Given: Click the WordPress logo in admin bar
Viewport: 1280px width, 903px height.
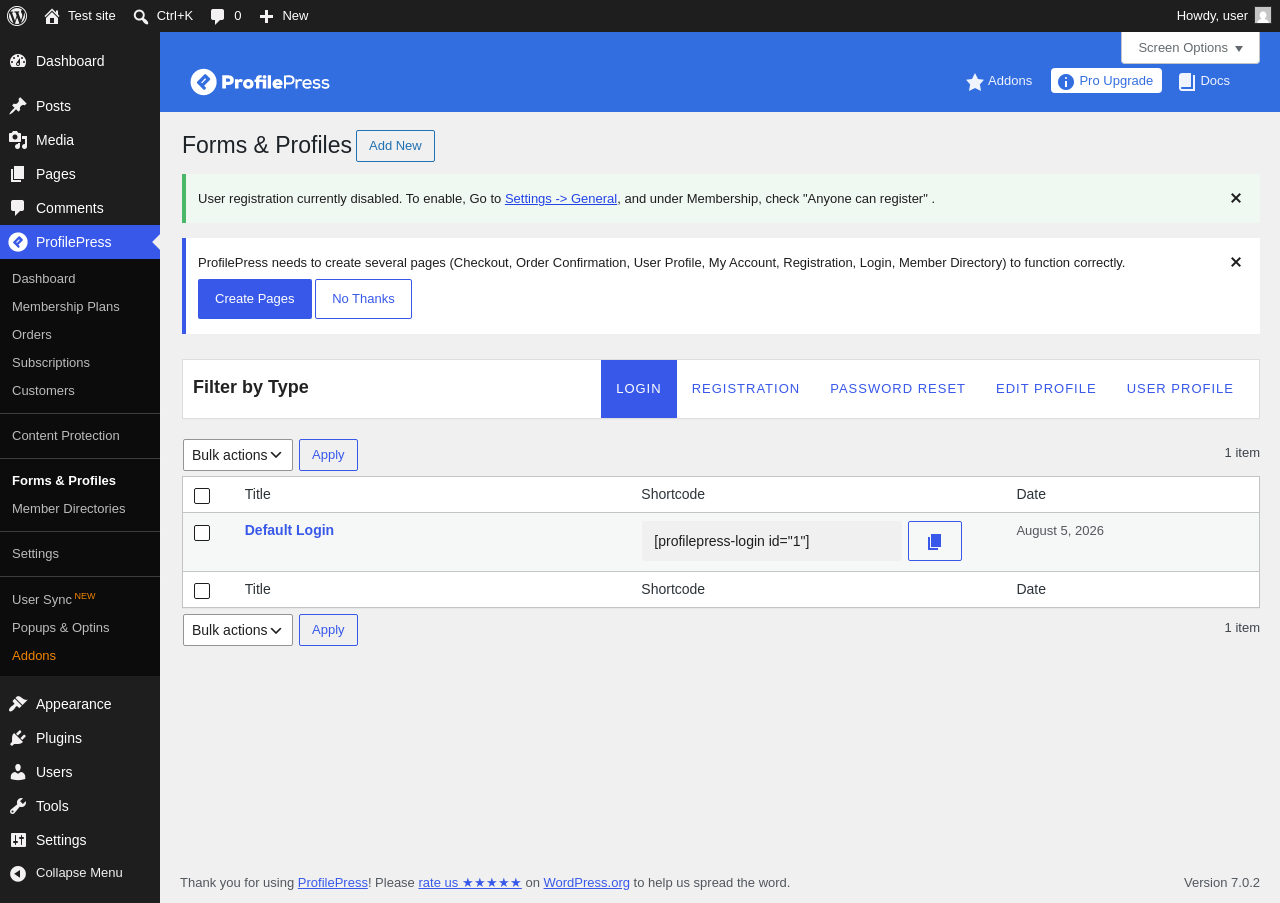Looking at the screenshot, I should coord(17,16).
